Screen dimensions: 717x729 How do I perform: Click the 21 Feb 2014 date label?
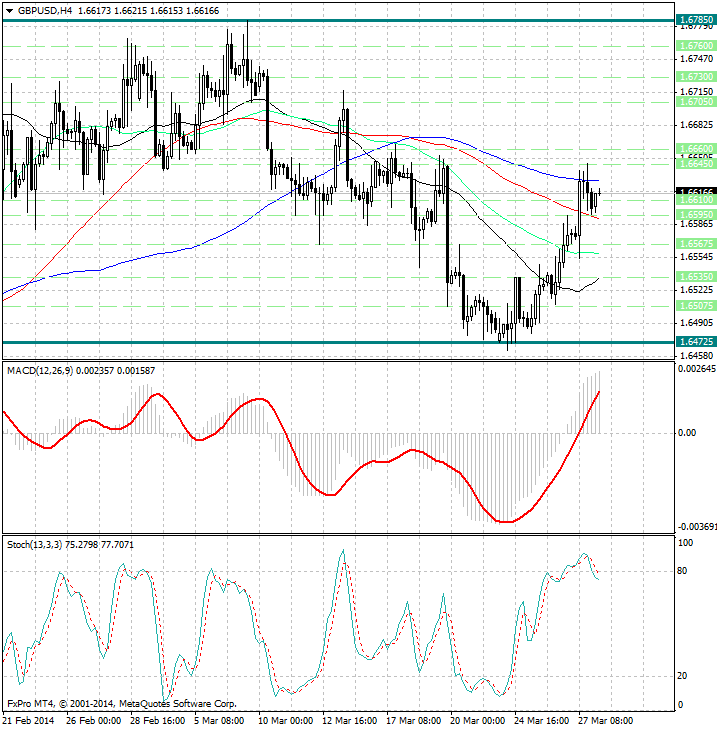(29, 721)
